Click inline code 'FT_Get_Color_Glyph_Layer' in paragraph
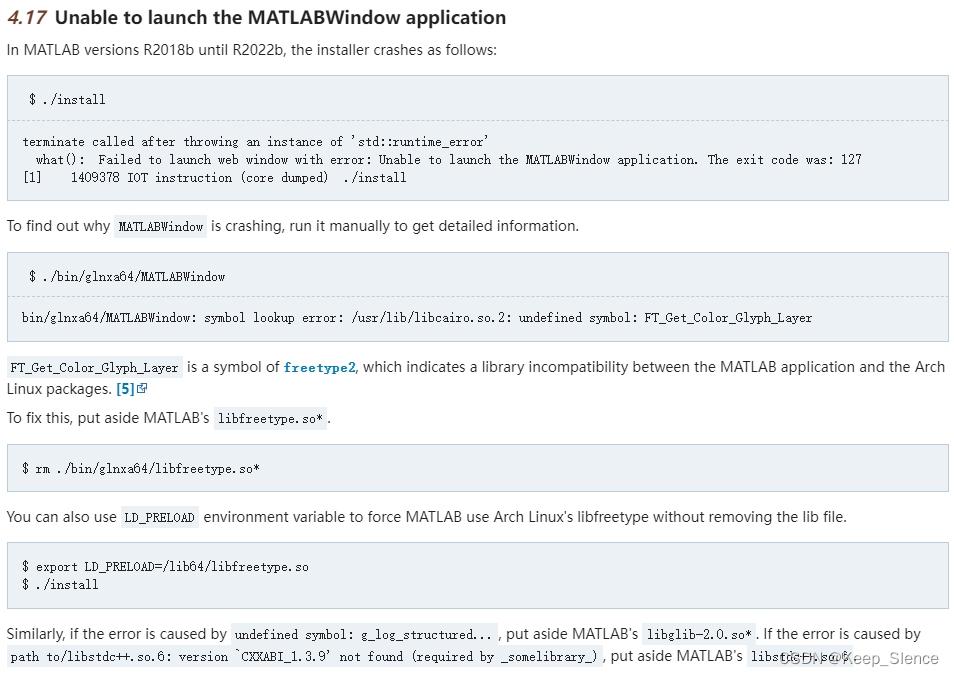Screen dimensions: 954x676 (x=94, y=368)
